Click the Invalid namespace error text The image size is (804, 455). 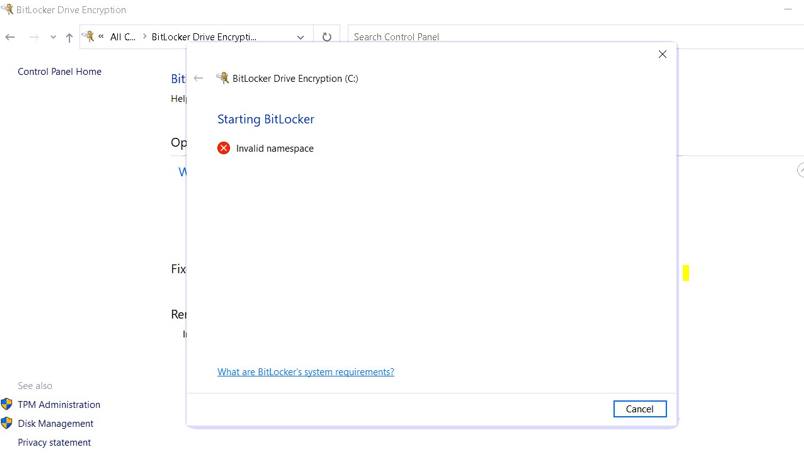point(275,148)
